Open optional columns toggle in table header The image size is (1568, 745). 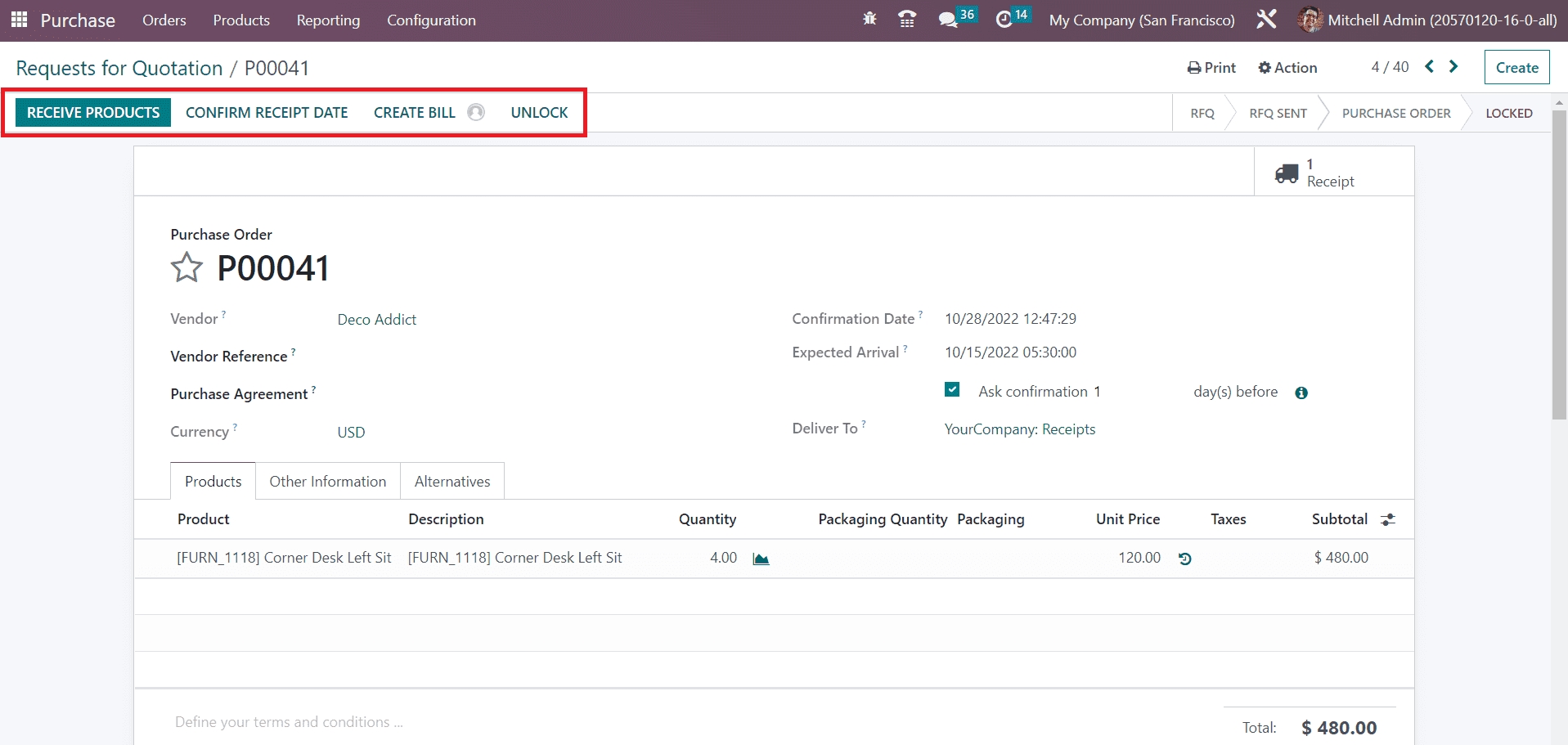1388,520
